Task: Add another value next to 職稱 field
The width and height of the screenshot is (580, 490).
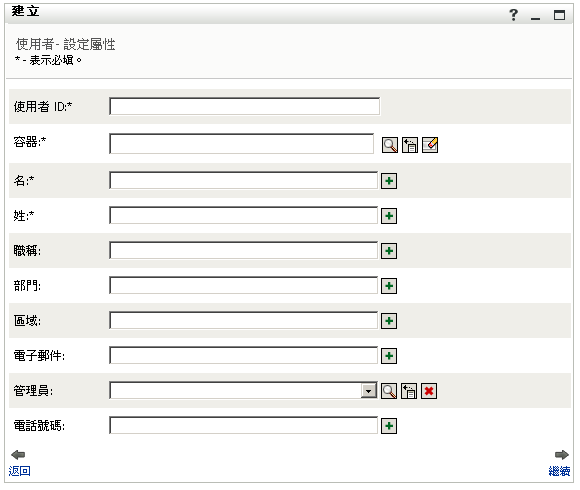Action: pos(389,251)
